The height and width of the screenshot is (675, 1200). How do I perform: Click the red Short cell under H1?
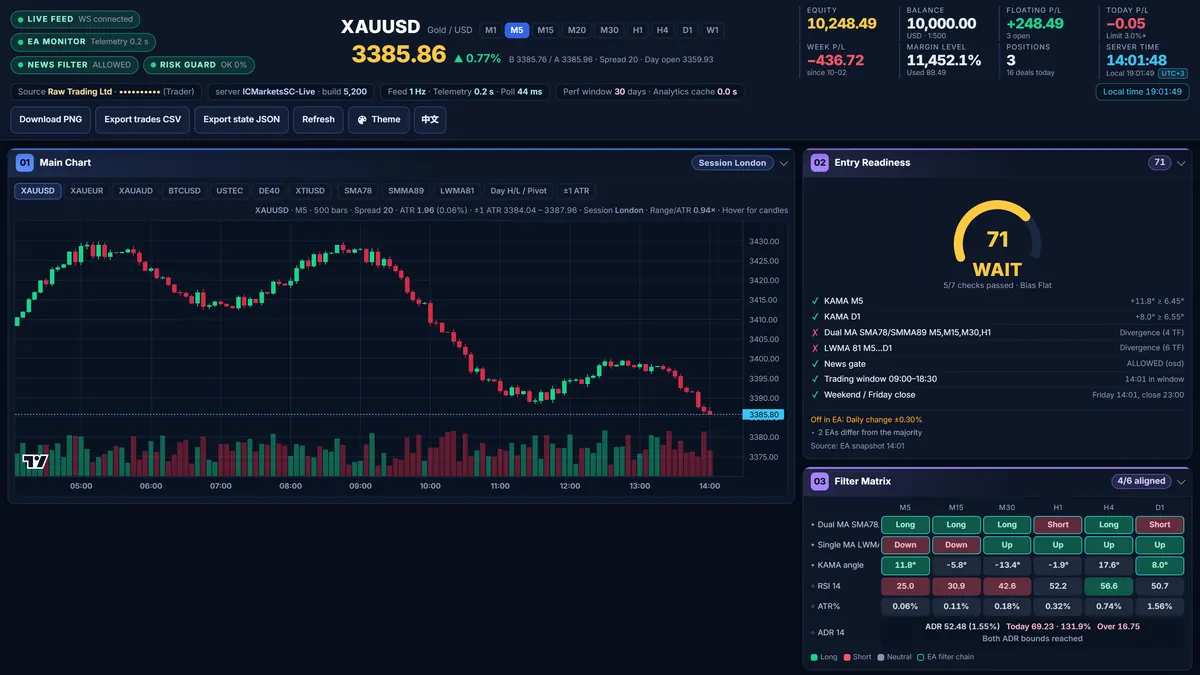click(x=1058, y=525)
